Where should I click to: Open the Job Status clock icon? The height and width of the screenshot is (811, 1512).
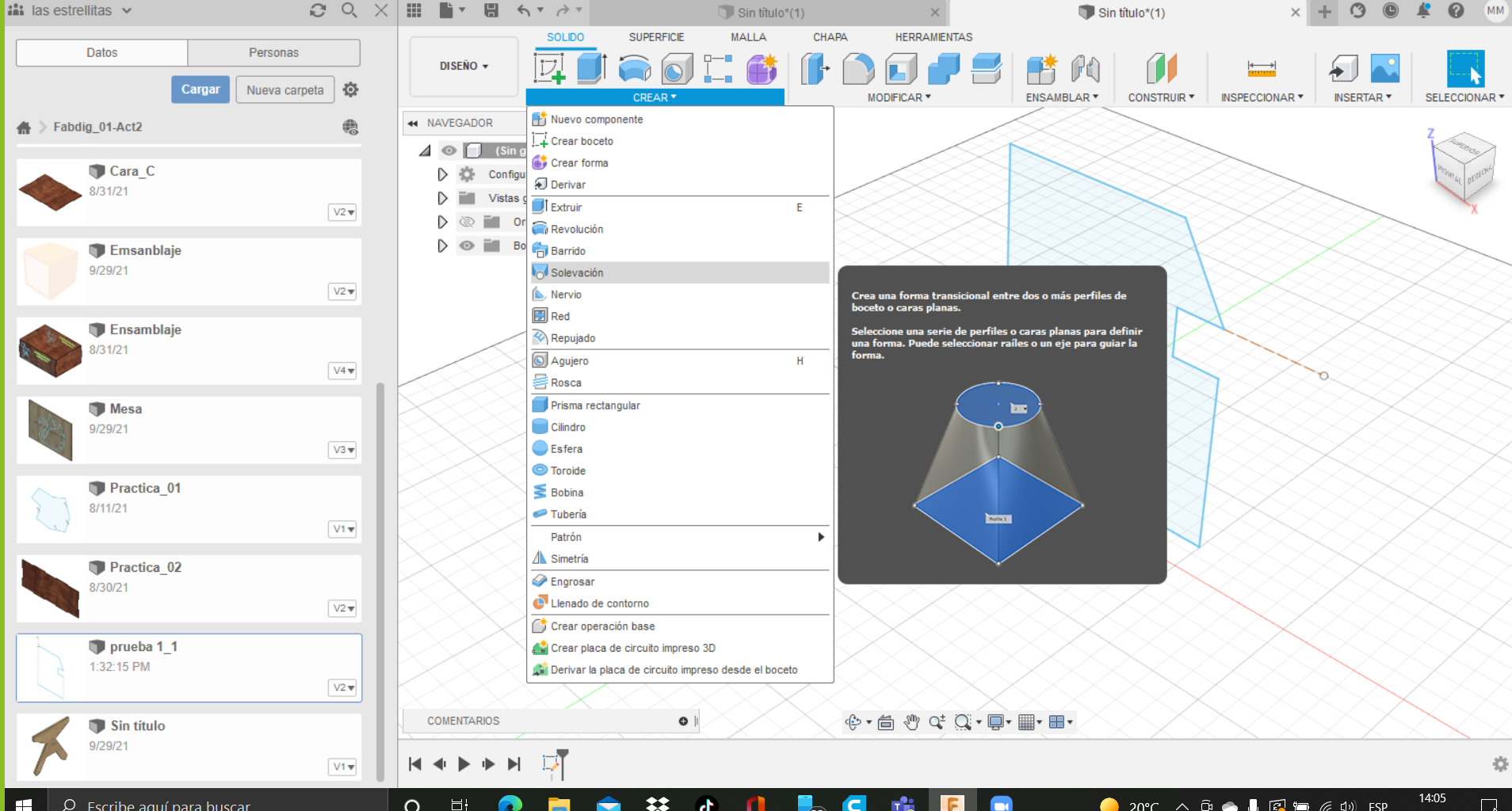(x=1391, y=10)
